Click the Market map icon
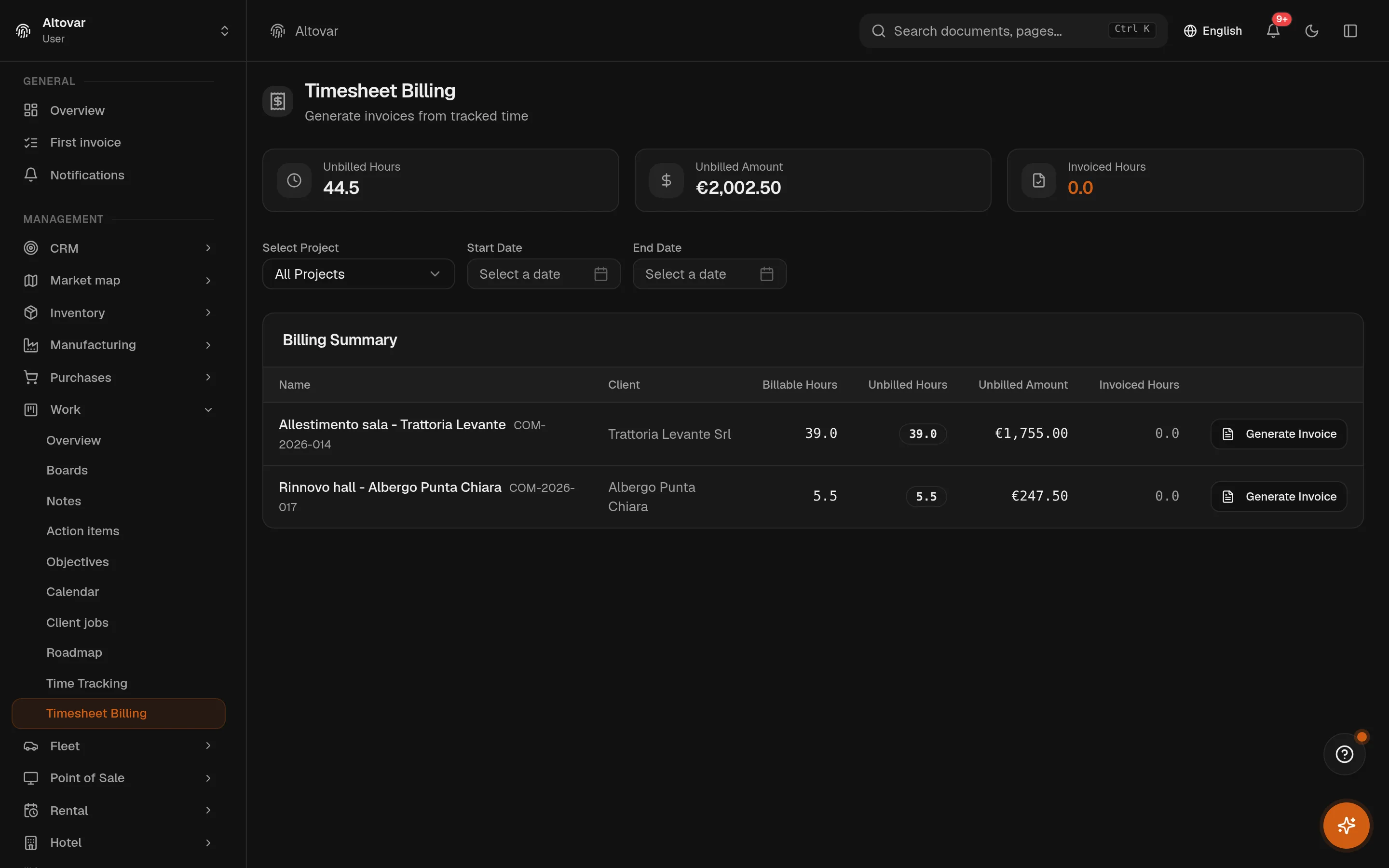The width and height of the screenshot is (1389, 868). point(31,280)
